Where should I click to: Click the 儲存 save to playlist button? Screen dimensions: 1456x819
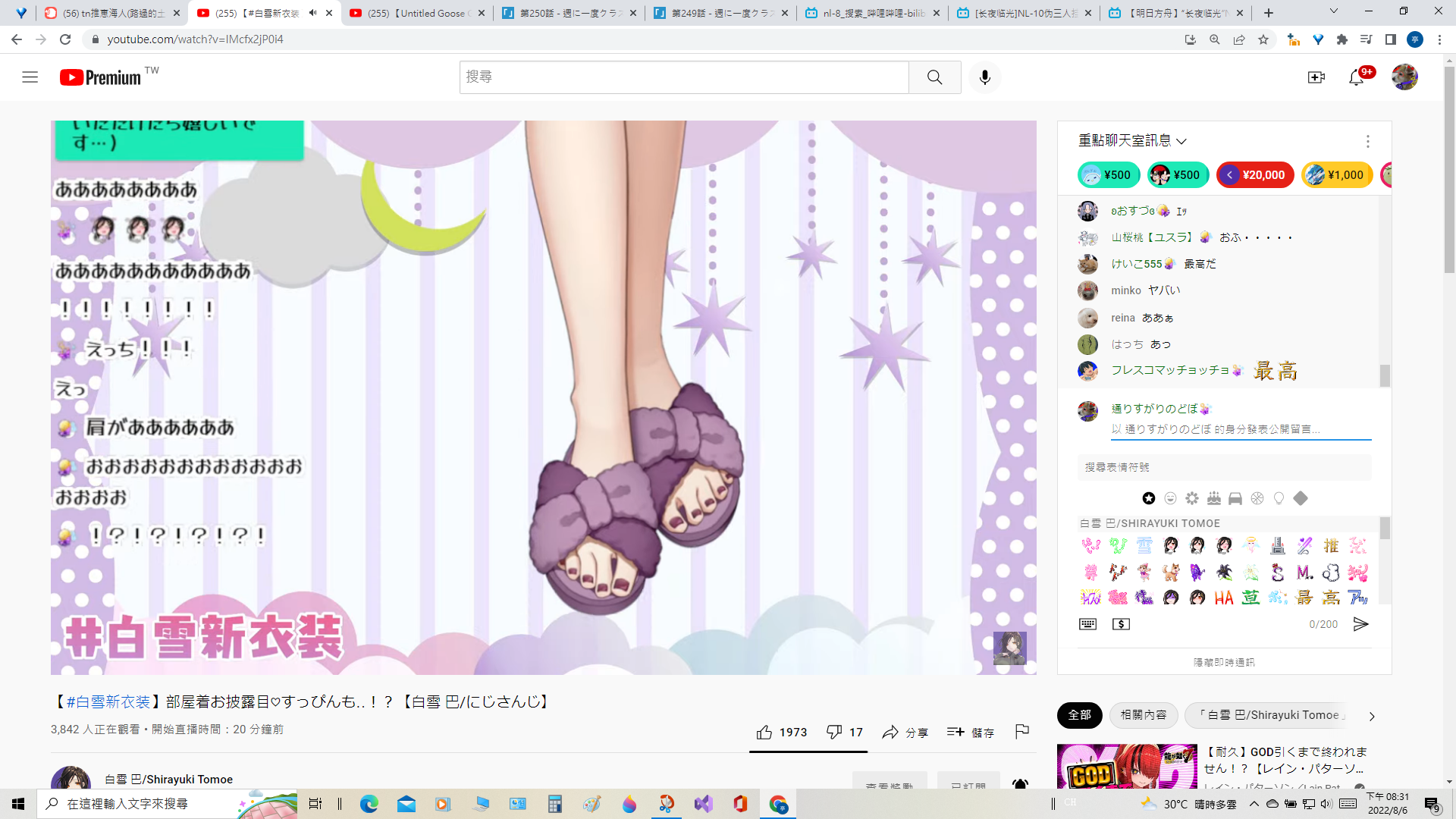pyautogui.click(x=970, y=733)
